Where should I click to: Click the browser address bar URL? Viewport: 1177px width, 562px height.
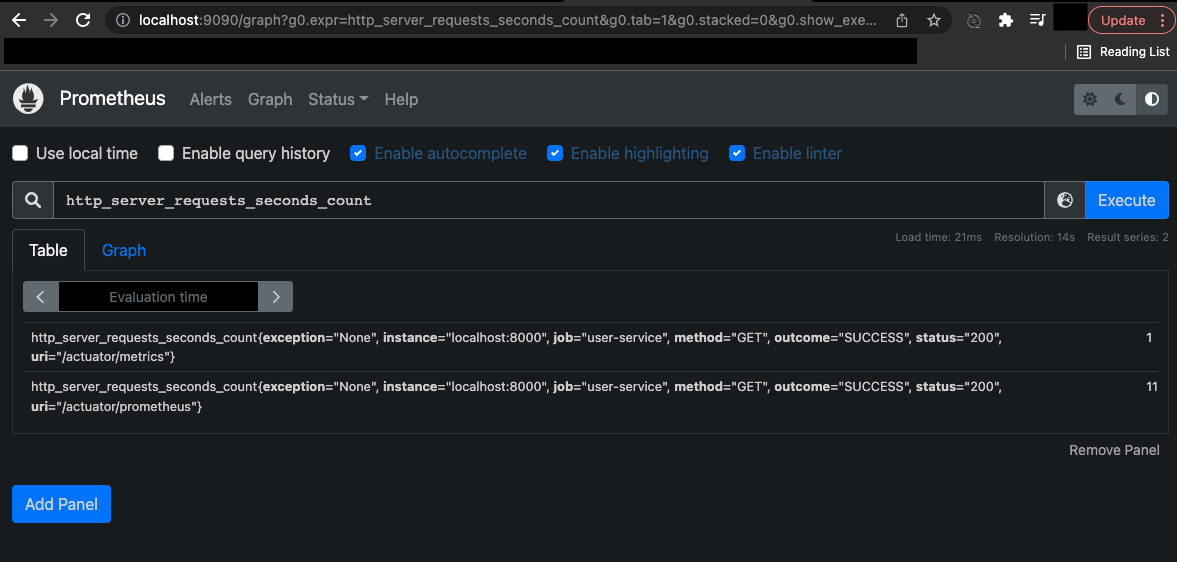click(x=508, y=20)
